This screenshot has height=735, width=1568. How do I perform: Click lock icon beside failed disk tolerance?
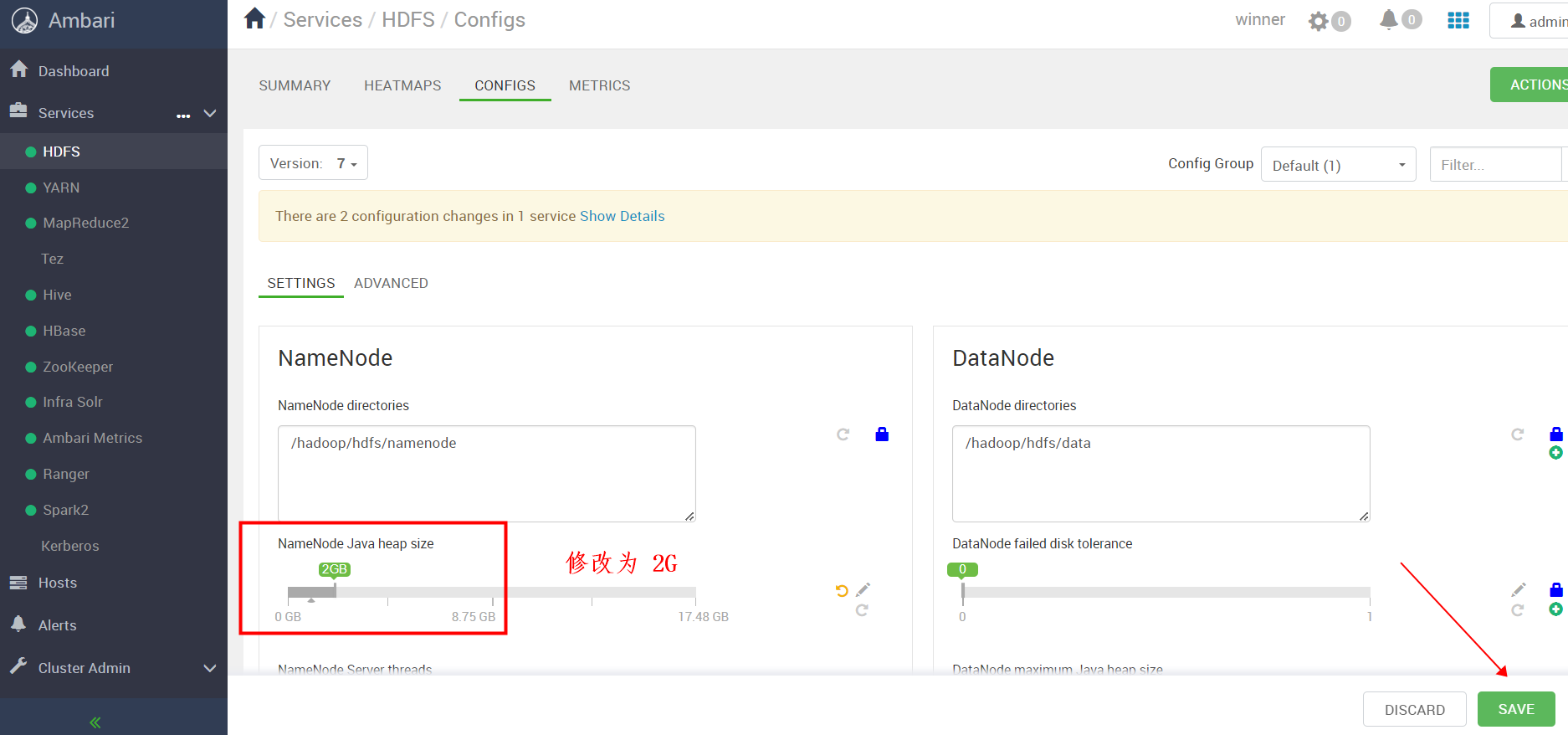(x=1556, y=590)
